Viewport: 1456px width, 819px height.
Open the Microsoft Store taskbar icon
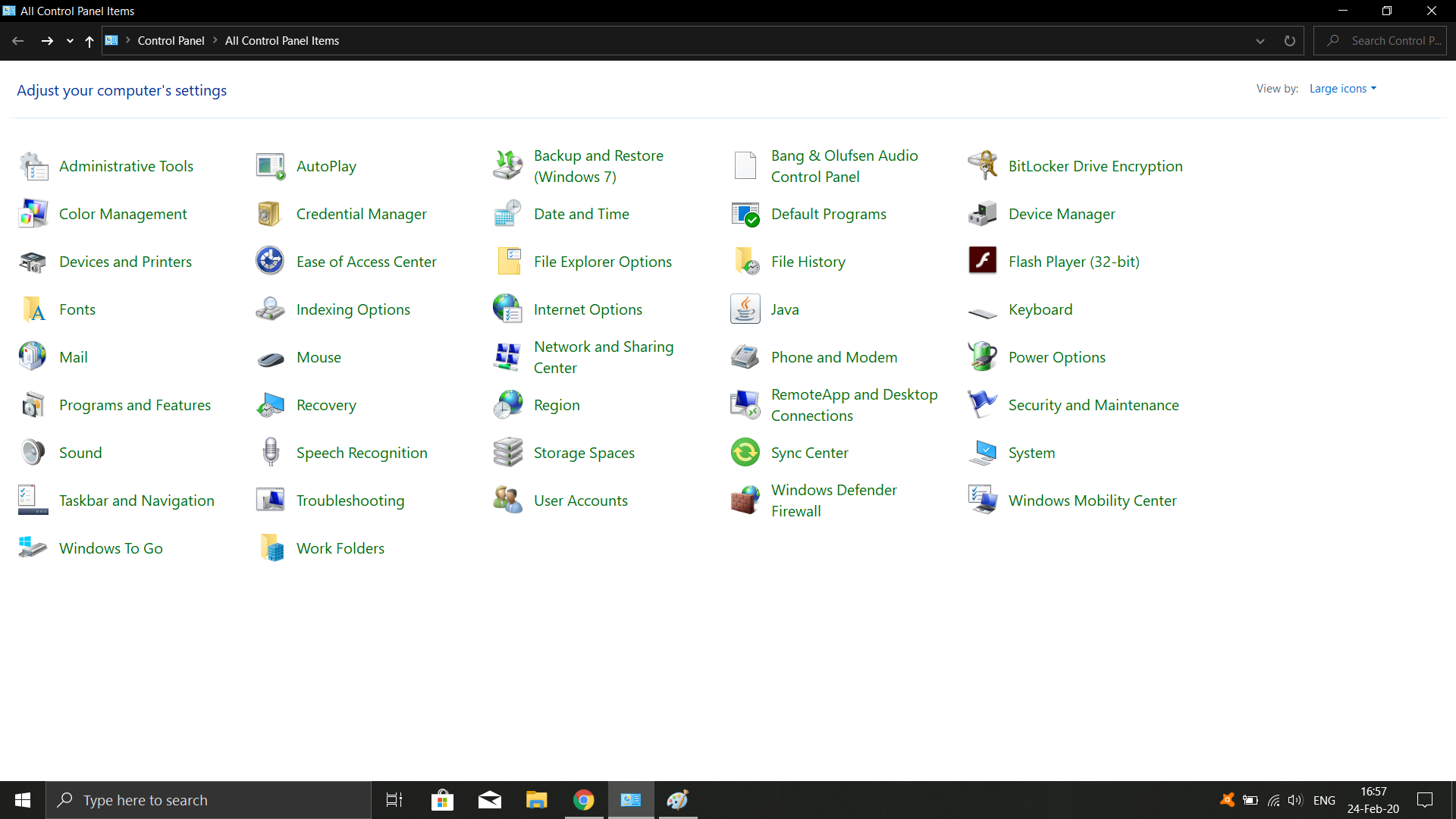point(442,800)
